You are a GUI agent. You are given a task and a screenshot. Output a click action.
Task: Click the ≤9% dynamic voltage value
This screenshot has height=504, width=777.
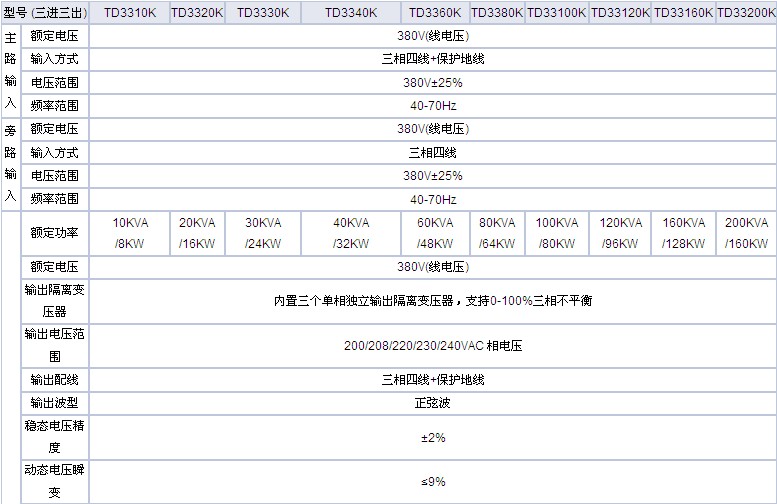pyautogui.click(x=432, y=482)
